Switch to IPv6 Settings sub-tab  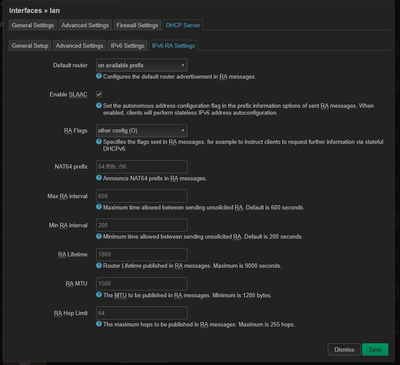[128, 46]
